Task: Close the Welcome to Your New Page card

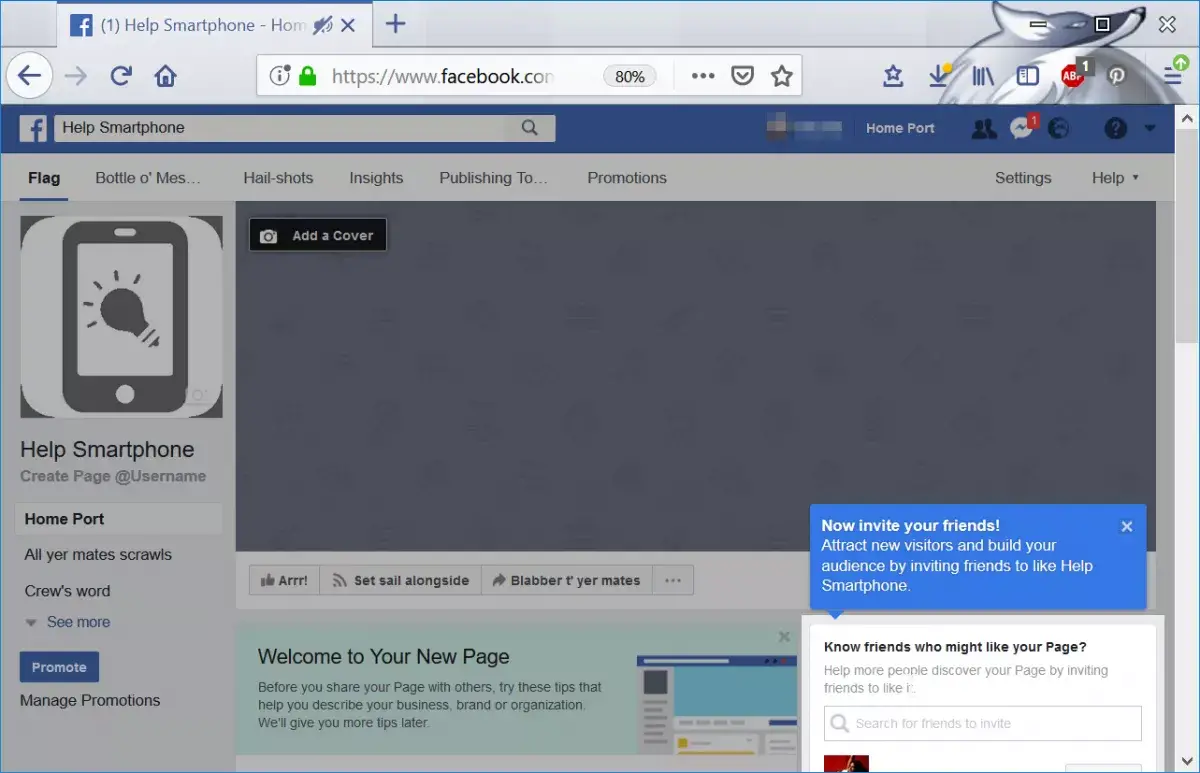Action: click(784, 636)
